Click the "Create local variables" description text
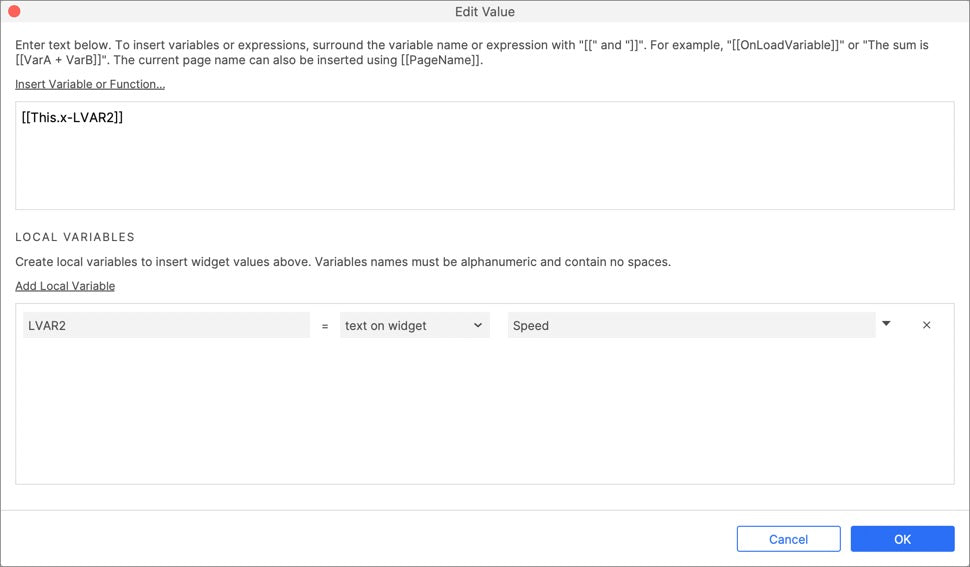Viewport: 970px width, 567px height. point(343,262)
